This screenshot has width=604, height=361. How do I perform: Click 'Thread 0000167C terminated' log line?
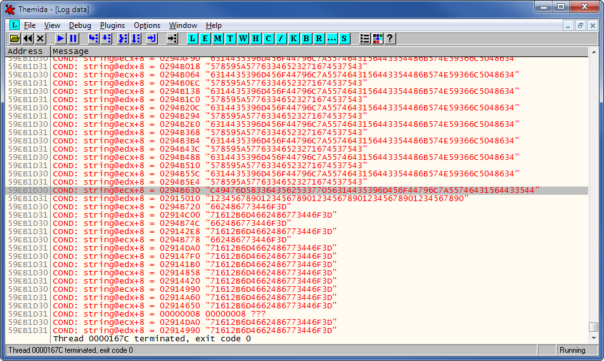click(x=152, y=339)
